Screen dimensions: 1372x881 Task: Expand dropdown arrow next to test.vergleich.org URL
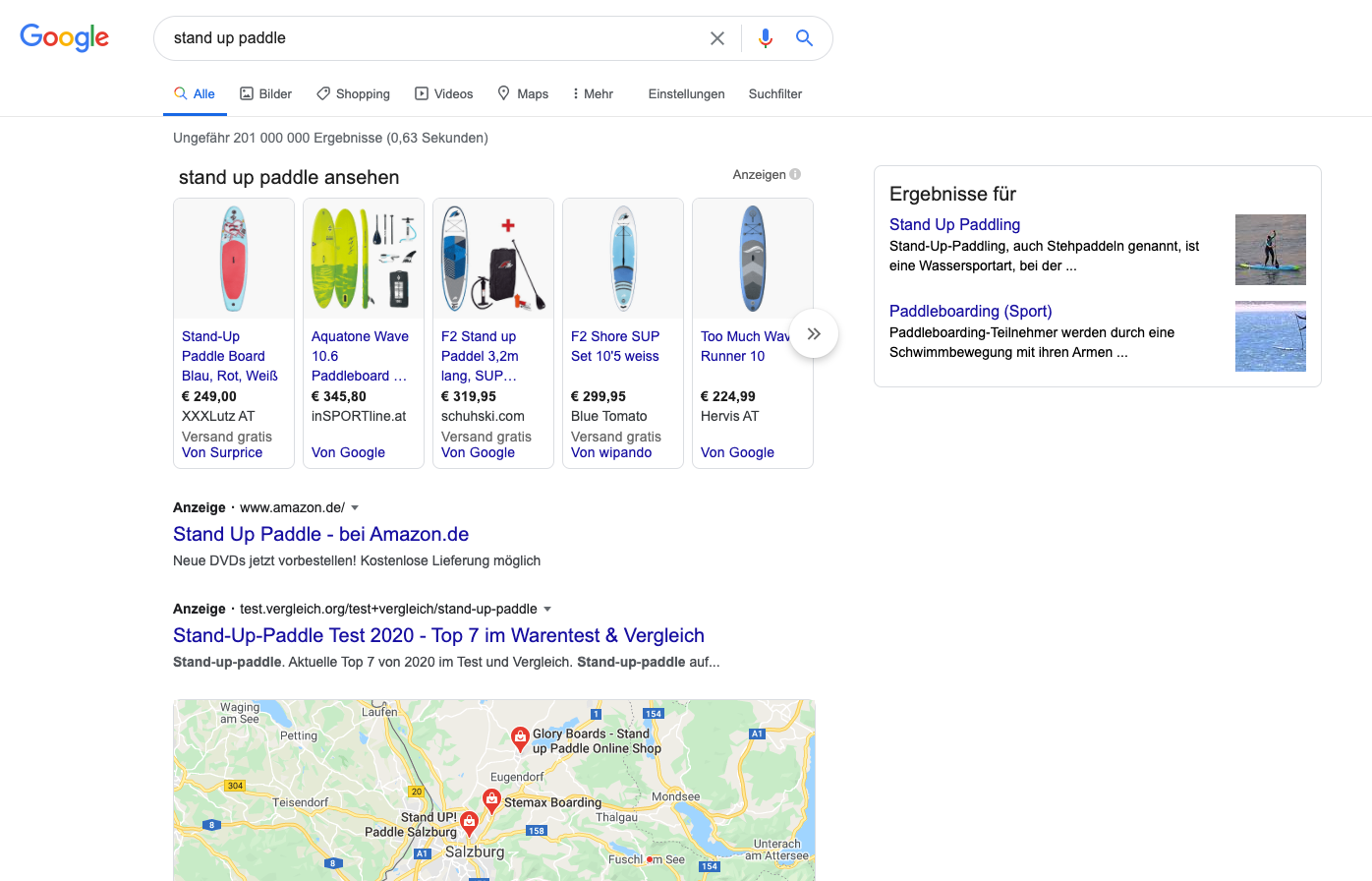point(547,609)
